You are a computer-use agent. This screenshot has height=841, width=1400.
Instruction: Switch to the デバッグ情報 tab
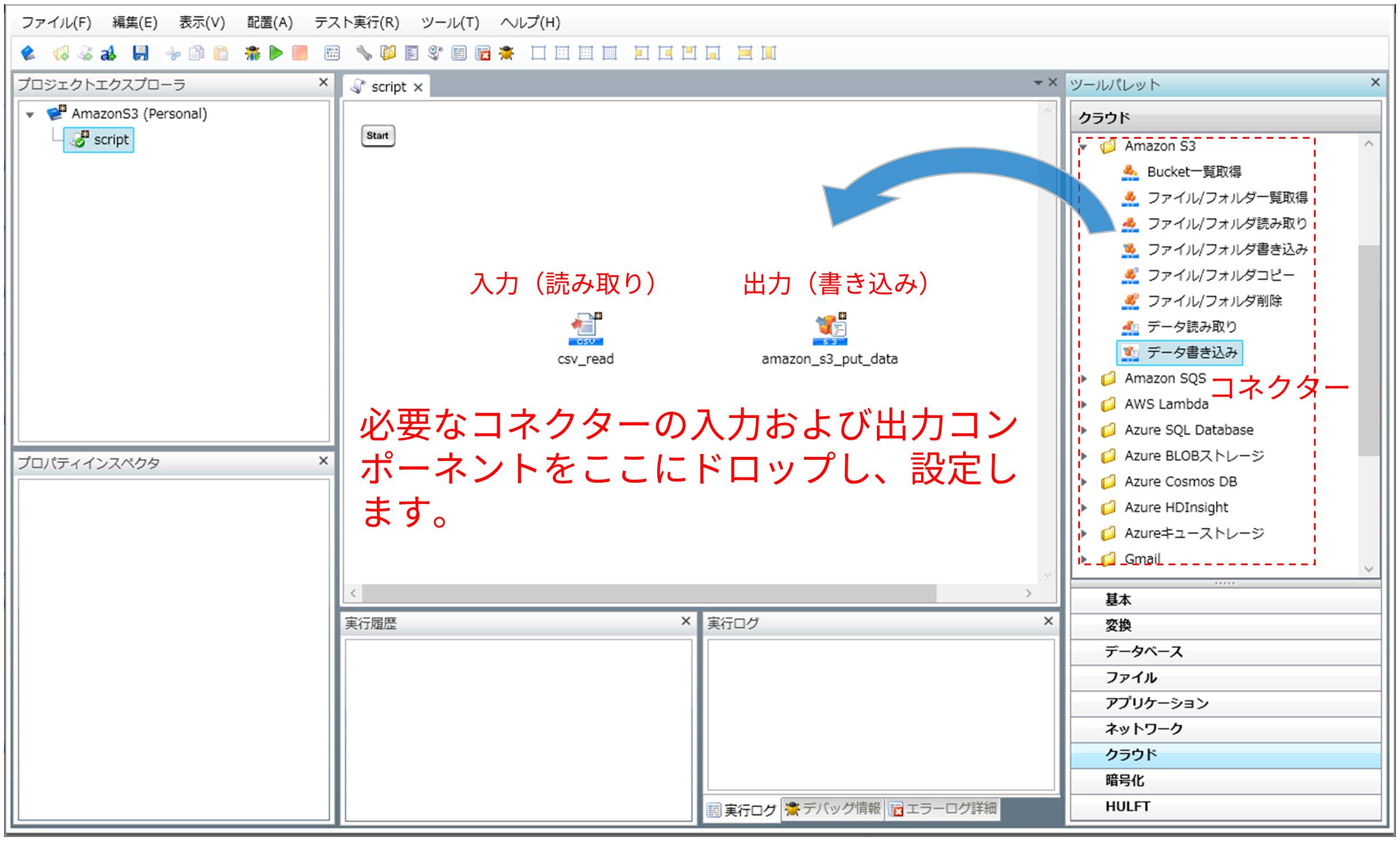click(833, 809)
